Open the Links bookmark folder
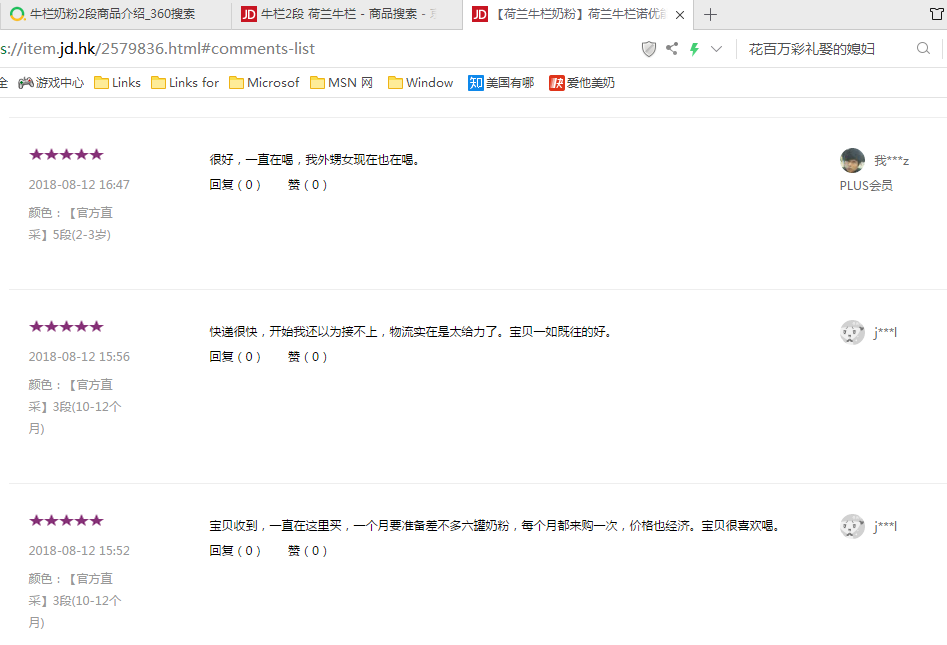Viewport: 947px width, 645px height. (x=117, y=83)
